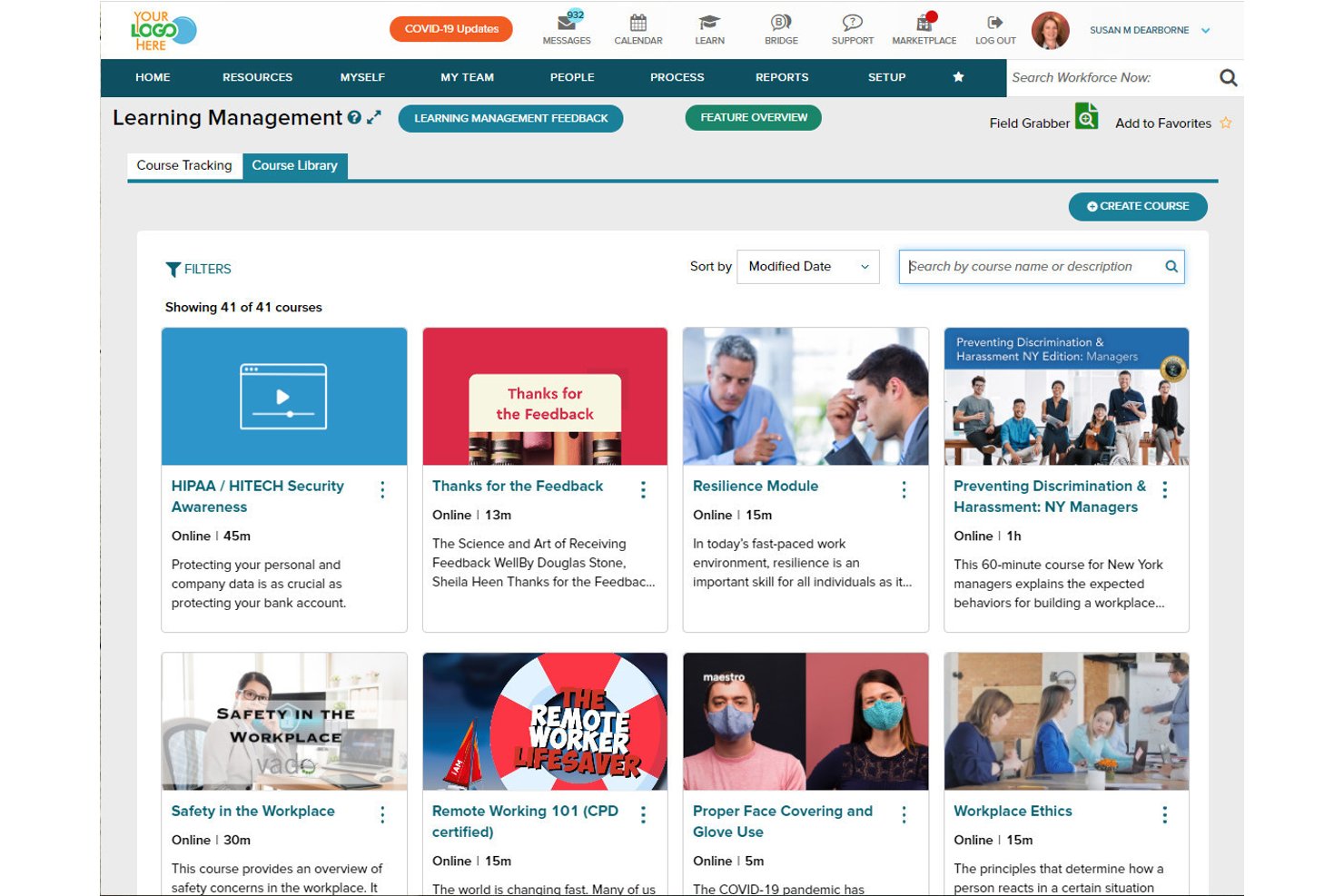
Task: Click the course search magnifier icon
Action: (1171, 266)
